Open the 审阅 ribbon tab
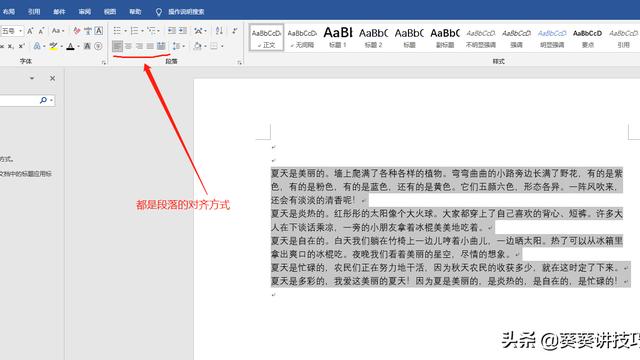This screenshot has height=360, width=640. (x=84, y=11)
